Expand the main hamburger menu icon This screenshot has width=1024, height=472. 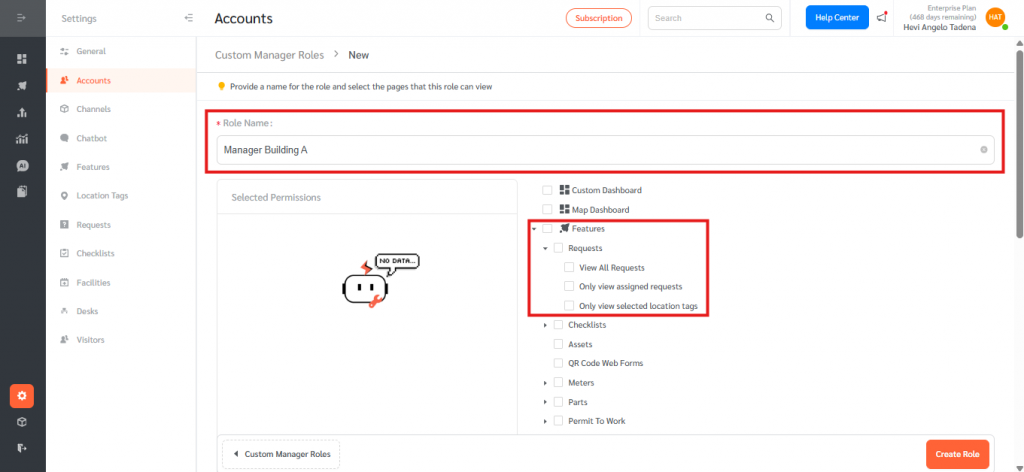tap(22, 18)
